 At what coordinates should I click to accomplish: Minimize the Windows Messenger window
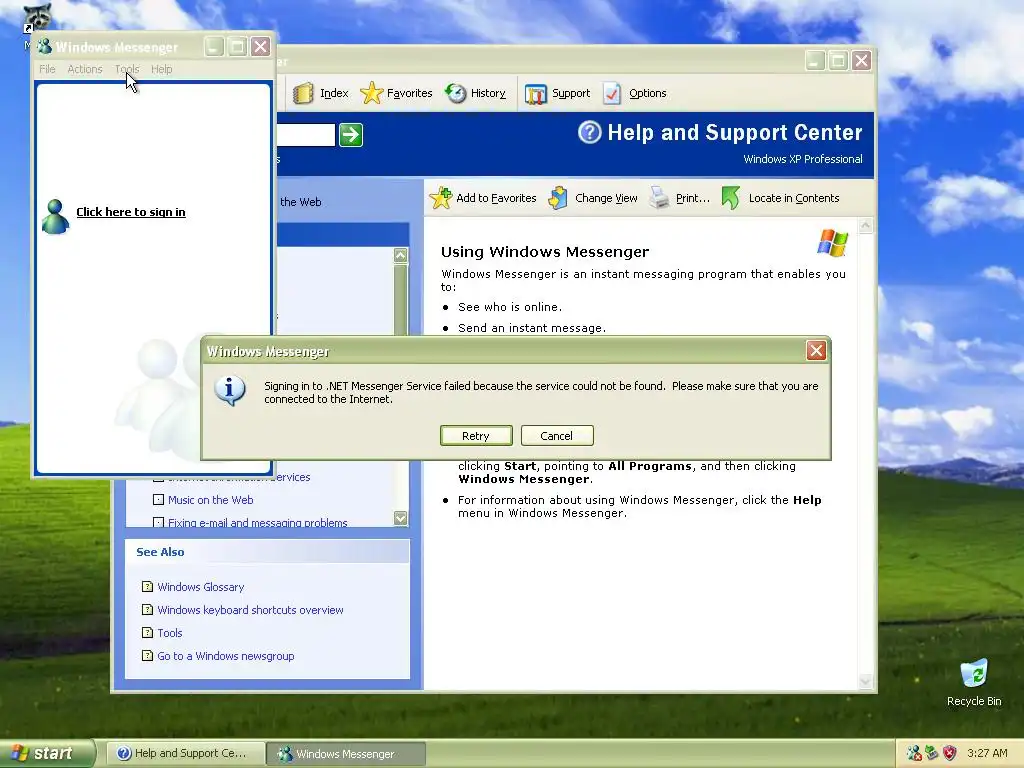(214, 46)
